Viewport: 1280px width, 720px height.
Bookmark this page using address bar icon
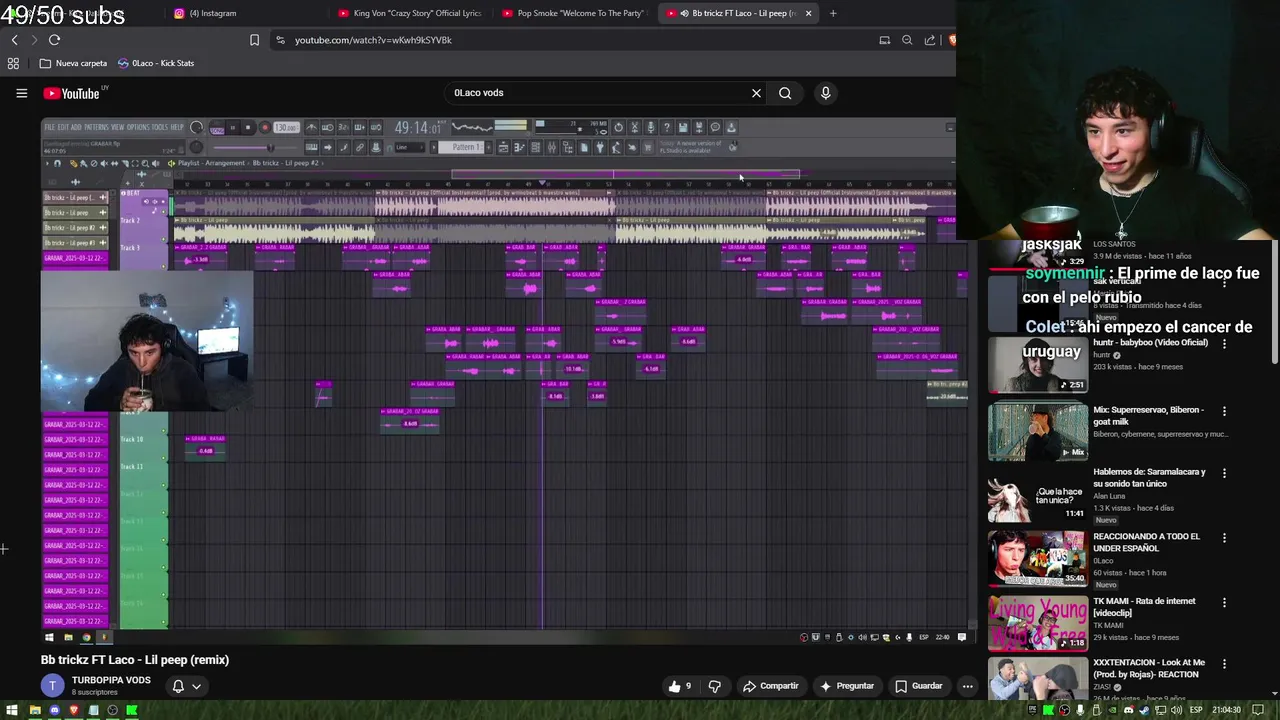(254, 40)
